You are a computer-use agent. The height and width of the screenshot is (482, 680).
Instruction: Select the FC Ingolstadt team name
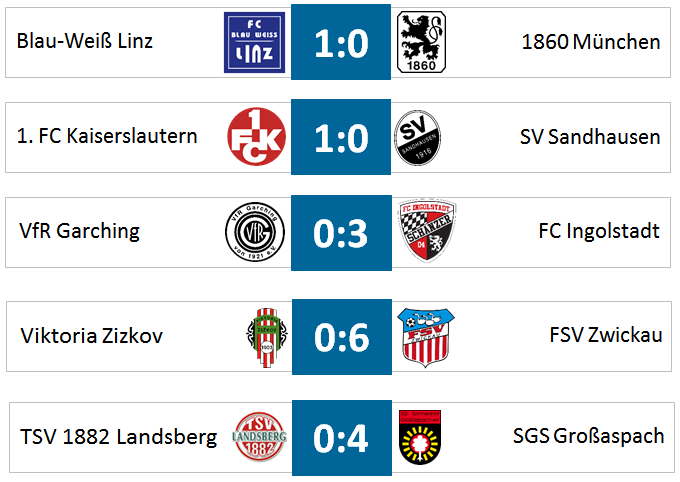pyautogui.click(x=599, y=231)
